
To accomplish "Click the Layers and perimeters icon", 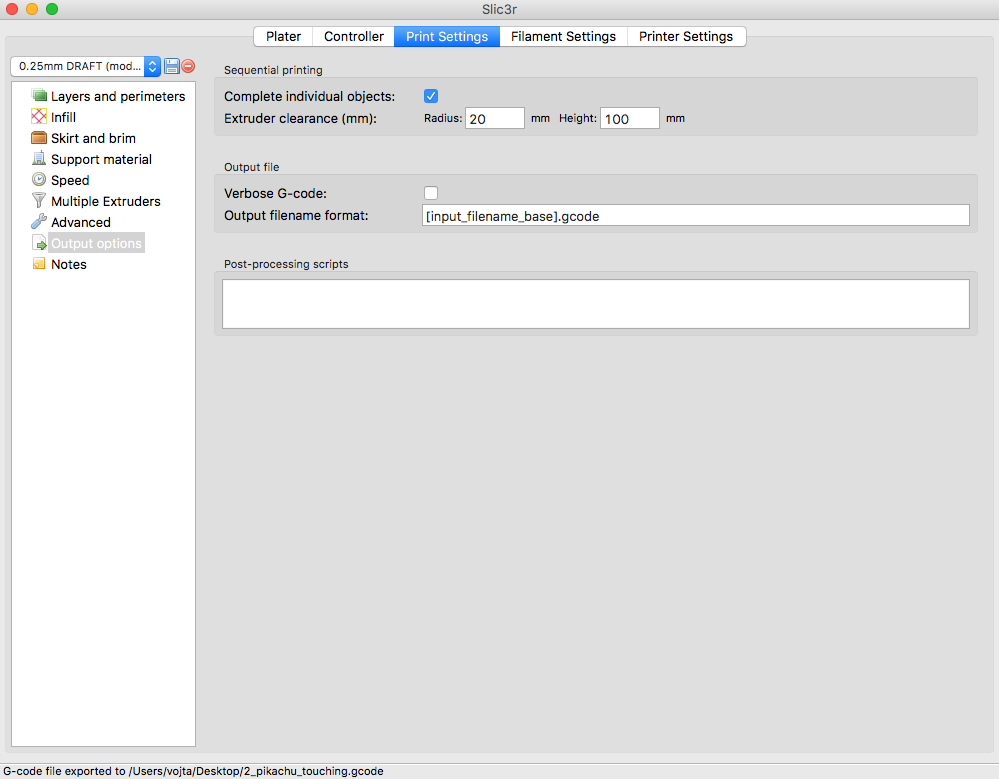I will (x=40, y=96).
